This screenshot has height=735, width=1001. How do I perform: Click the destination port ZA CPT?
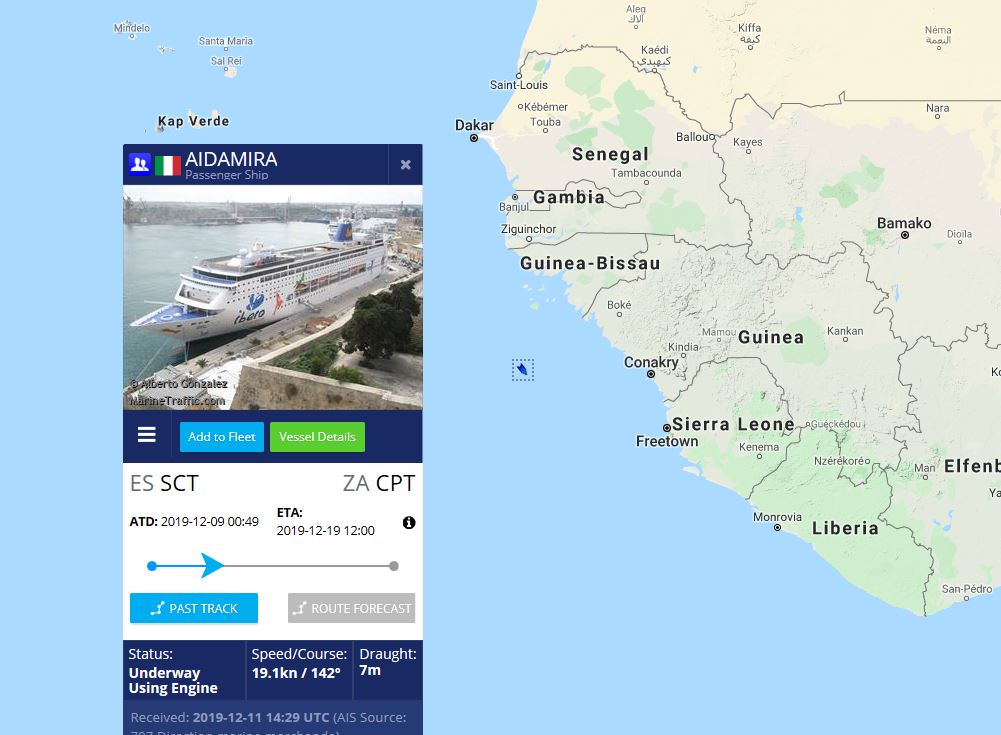pos(378,484)
